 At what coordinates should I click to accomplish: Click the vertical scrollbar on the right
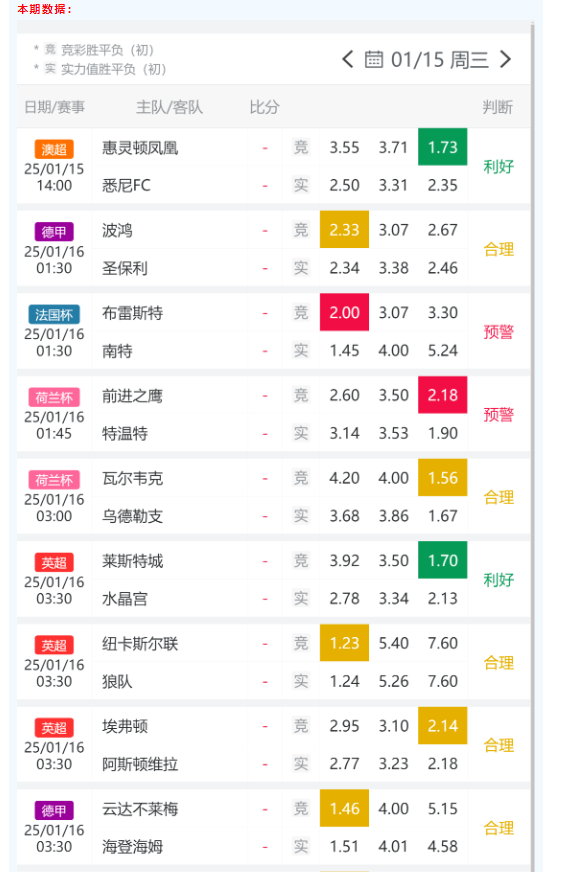tap(533, 445)
